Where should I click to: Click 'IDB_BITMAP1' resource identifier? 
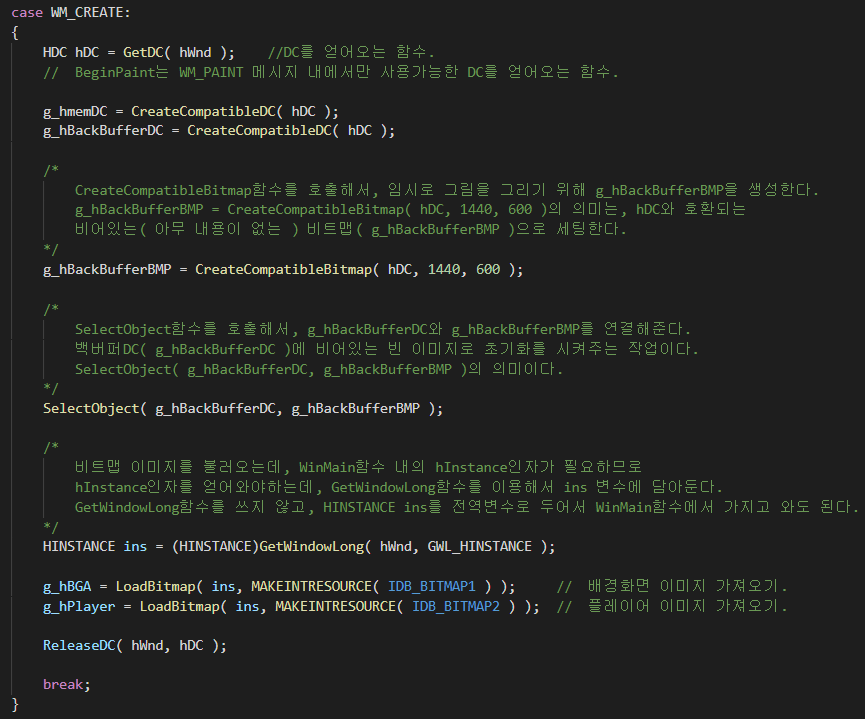[x=431, y=586]
